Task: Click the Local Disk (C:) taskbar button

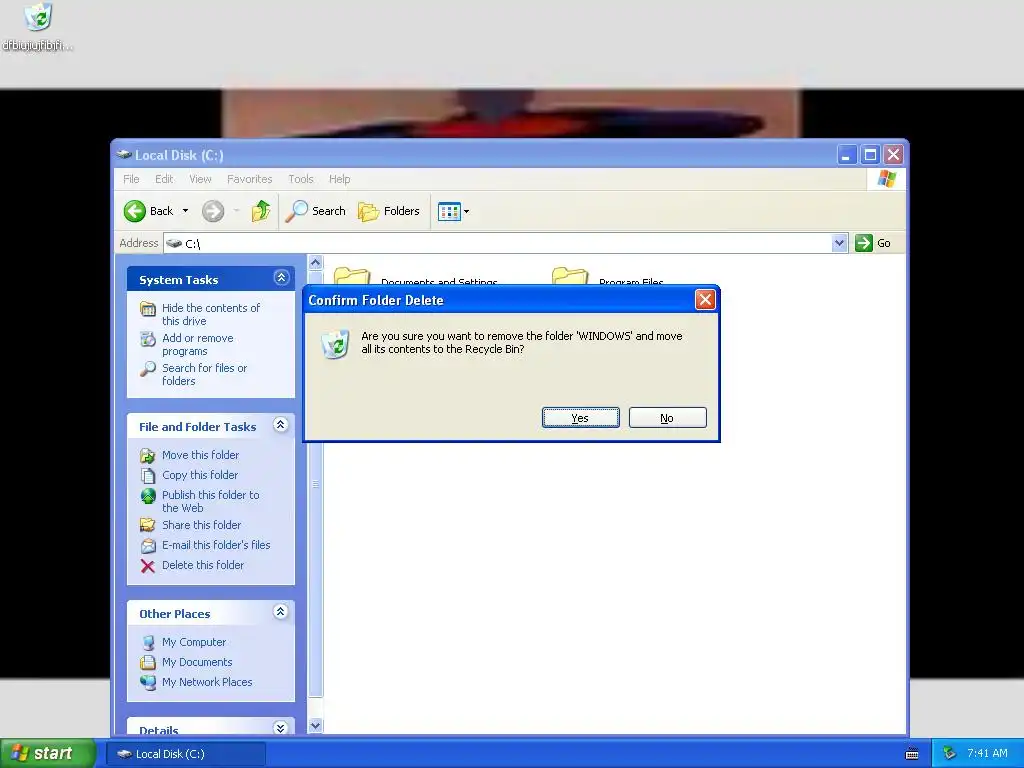Action: (185, 754)
